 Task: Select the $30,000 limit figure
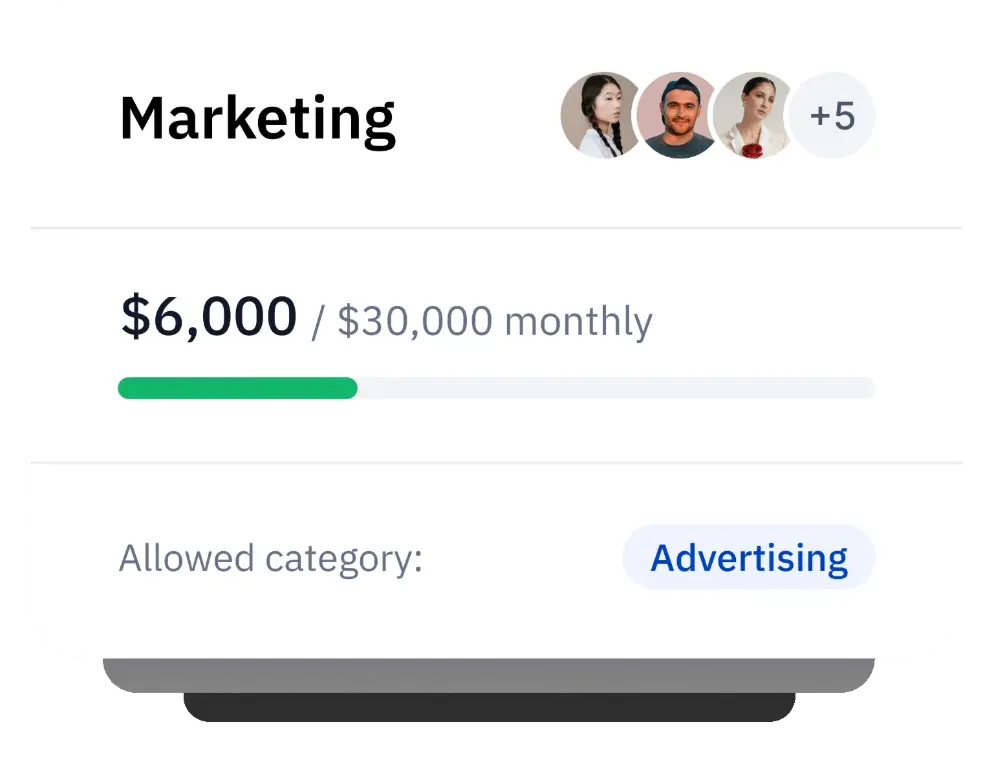pos(415,320)
